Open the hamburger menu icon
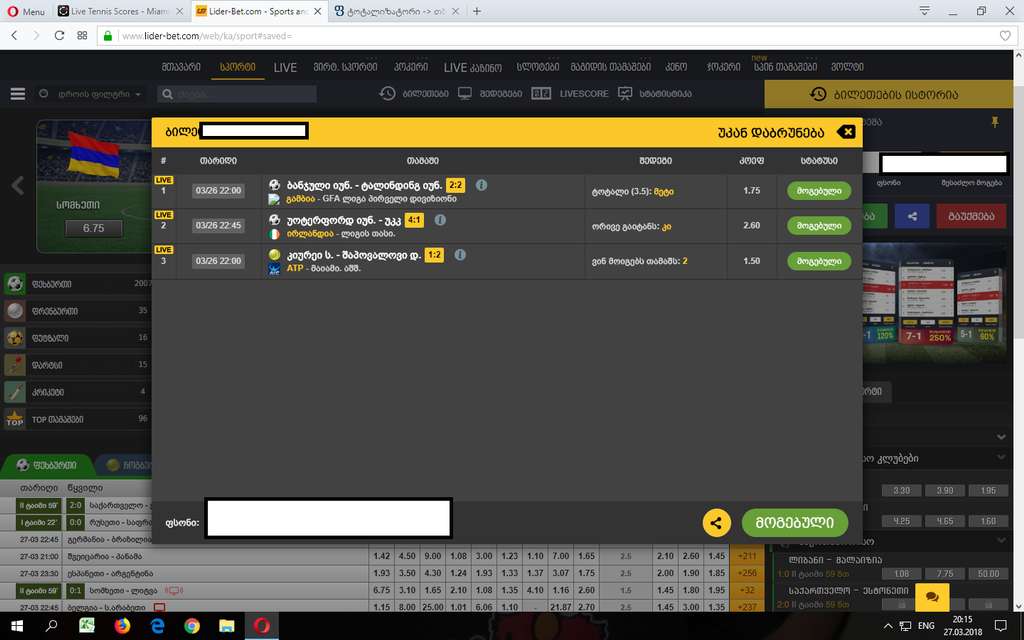Screen dimensions: 1024x640 (x=18, y=94)
